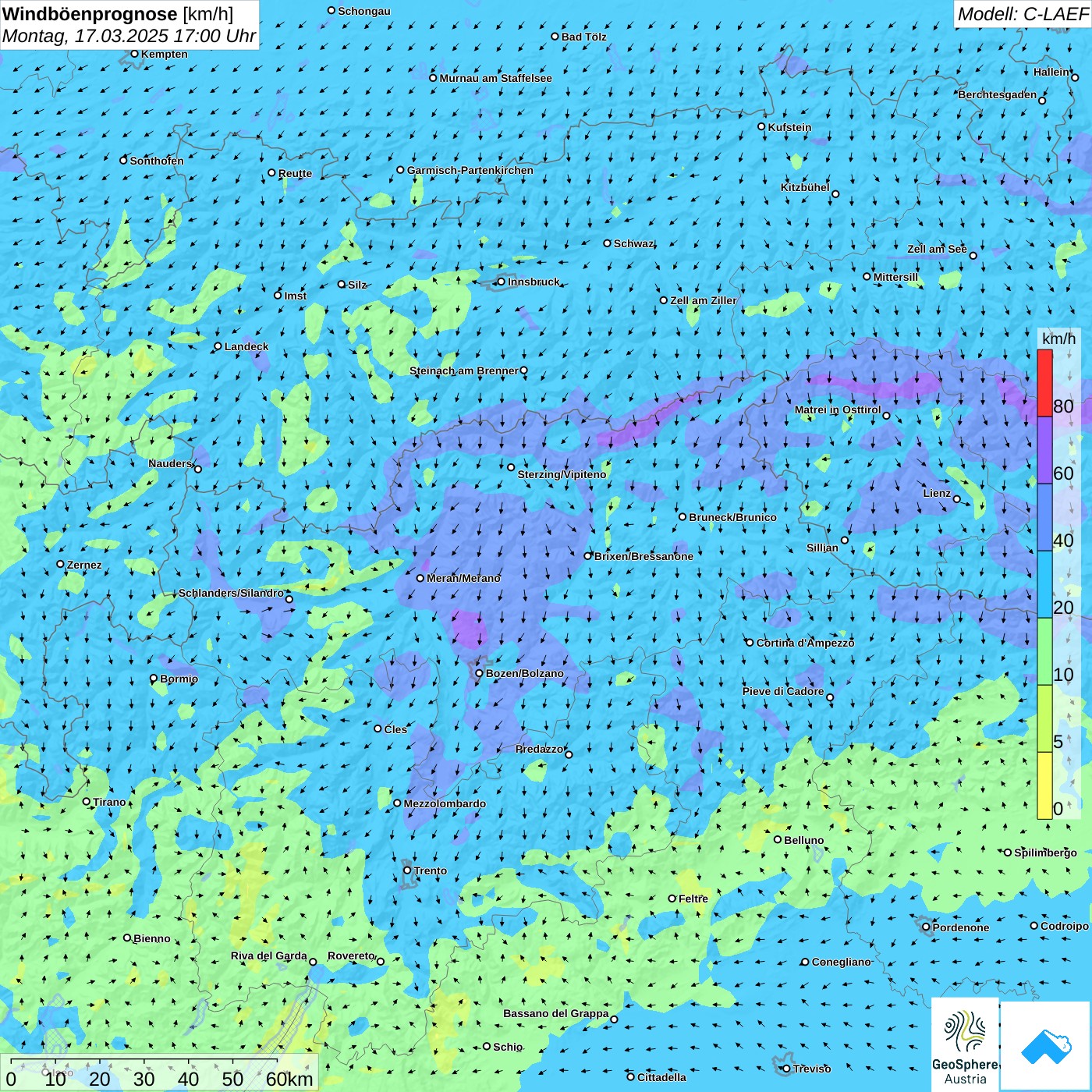Viewport: 1092px width, 1092px height.
Task: Click the Bozen/Bolzano city marker circle
Action: (x=479, y=673)
